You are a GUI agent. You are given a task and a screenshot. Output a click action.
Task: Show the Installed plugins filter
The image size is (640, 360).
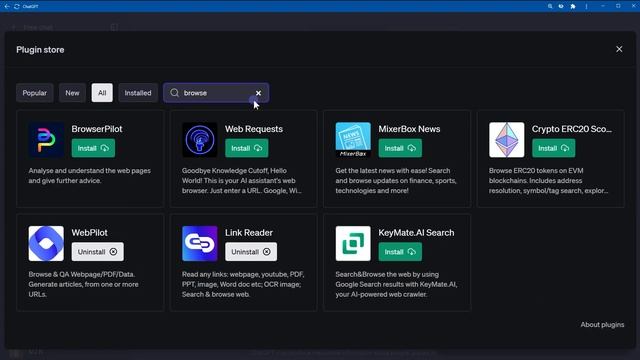click(x=138, y=93)
